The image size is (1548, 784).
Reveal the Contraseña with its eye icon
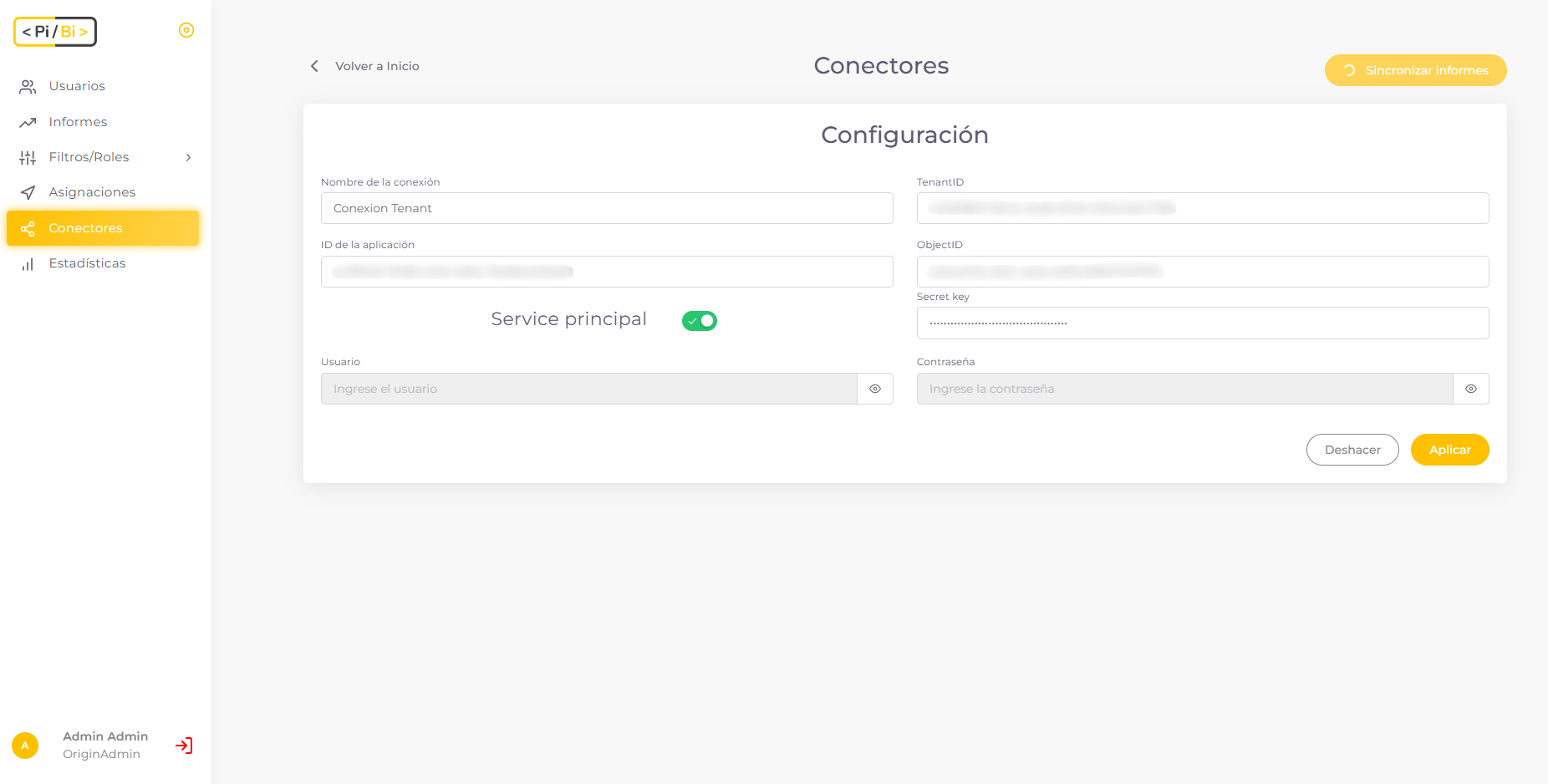click(1471, 389)
